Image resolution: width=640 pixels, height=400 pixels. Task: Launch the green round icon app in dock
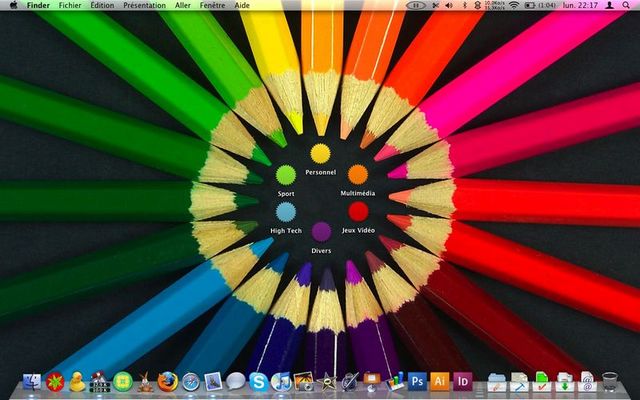click(x=123, y=382)
